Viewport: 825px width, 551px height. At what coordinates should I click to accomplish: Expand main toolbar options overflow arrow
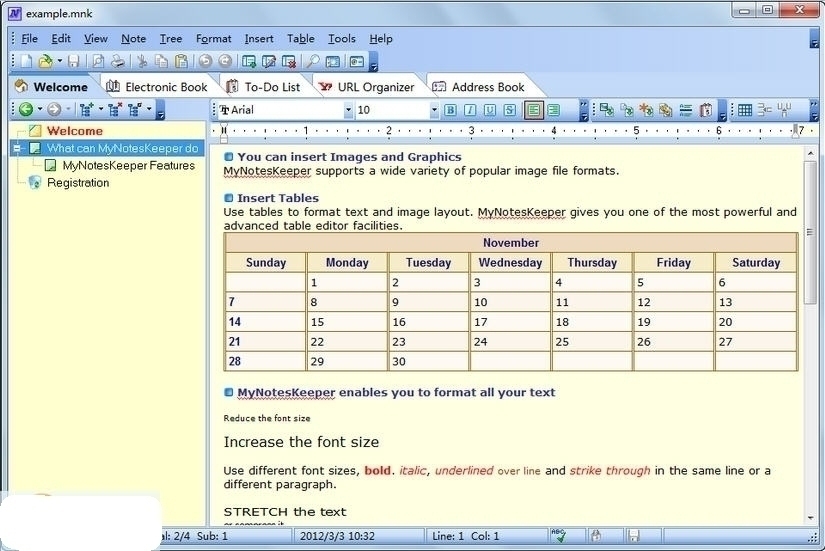(374, 62)
